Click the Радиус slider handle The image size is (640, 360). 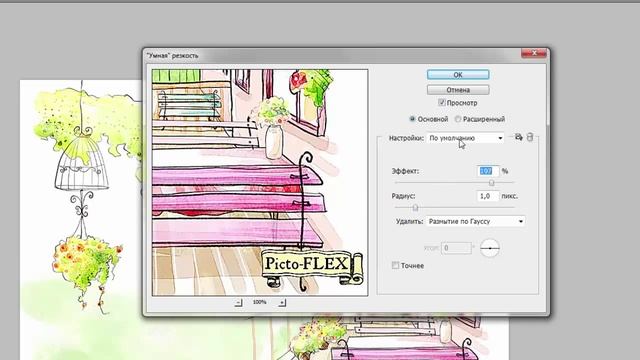tap(415, 208)
